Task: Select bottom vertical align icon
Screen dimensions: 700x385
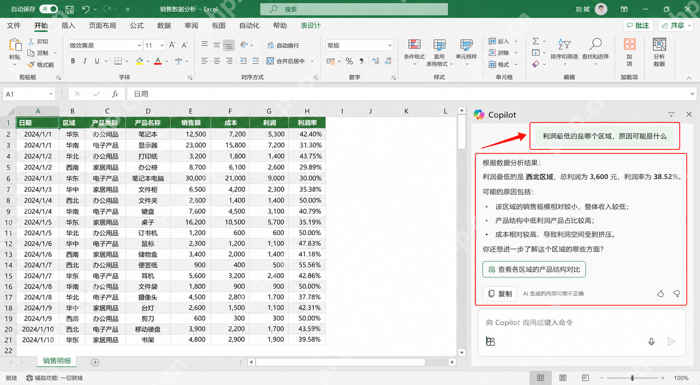Action: point(229,45)
